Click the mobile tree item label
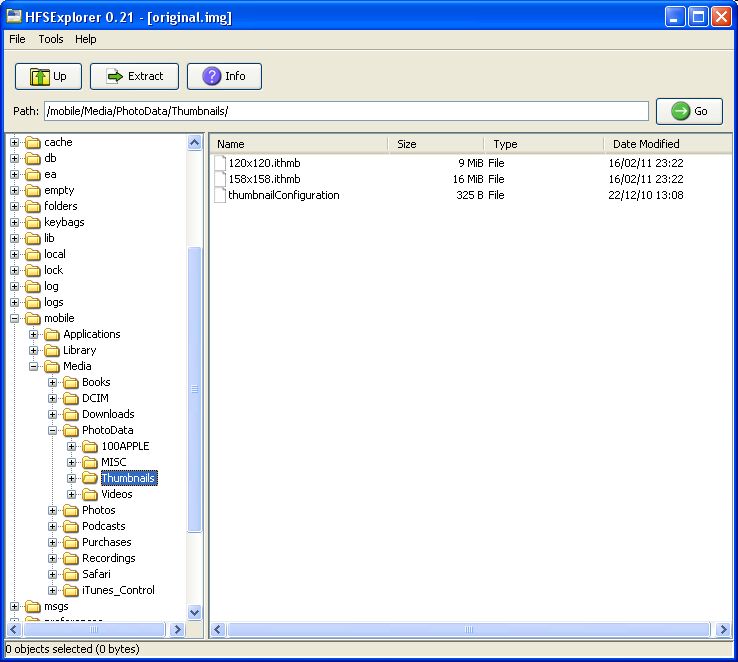The image size is (738, 662). 59,319
